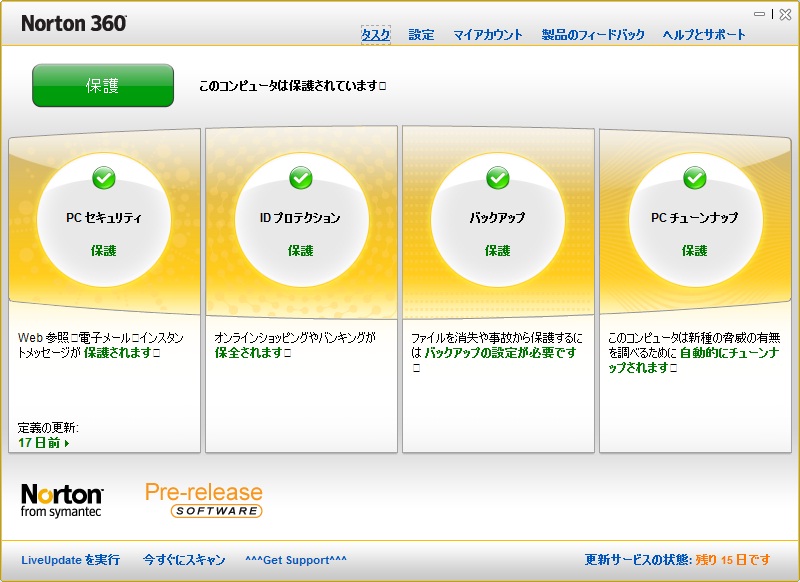Click 保全されます link in ID protection description
This screenshot has height=582, width=800.
[249, 353]
